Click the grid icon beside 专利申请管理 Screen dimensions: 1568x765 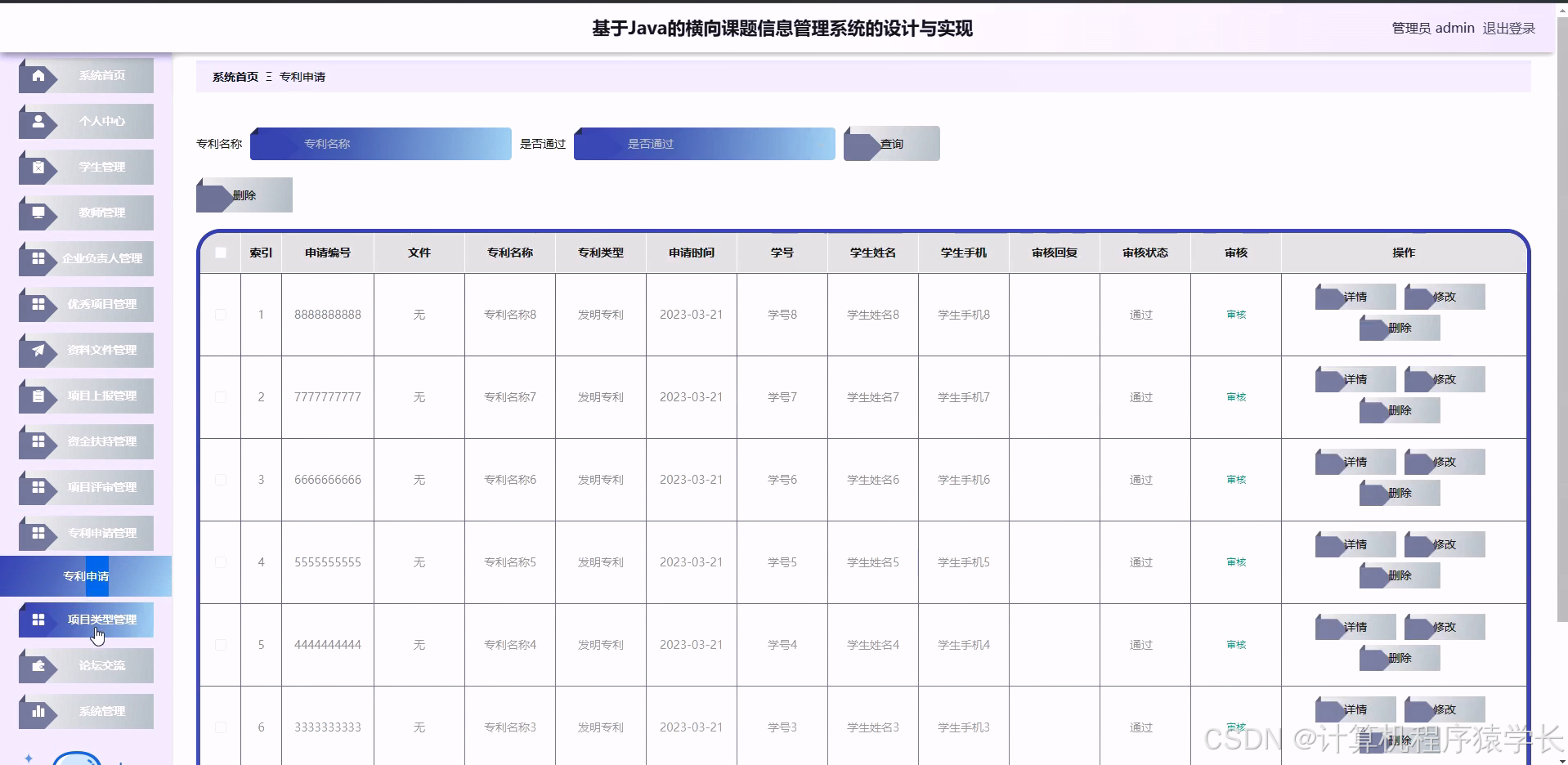click(x=38, y=533)
